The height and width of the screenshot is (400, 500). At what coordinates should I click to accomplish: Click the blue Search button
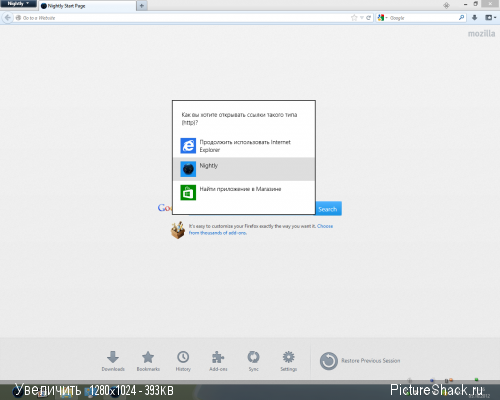[328, 209]
